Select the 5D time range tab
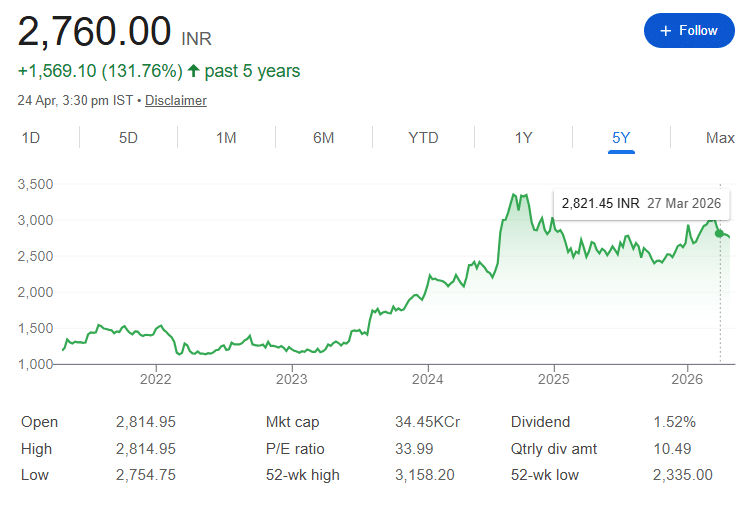The height and width of the screenshot is (507, 744). click(x=128, y=138)
